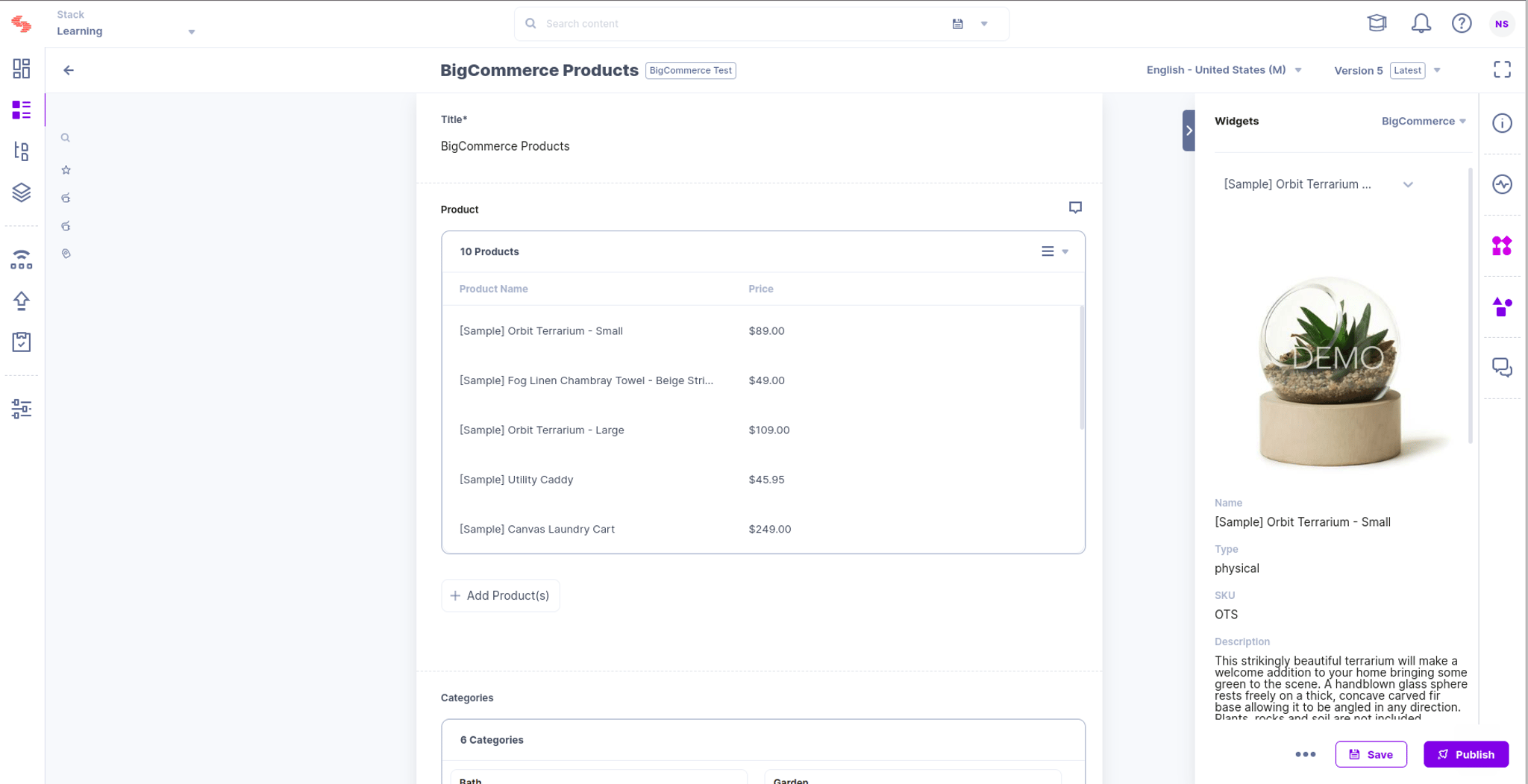Select the Orbit Terrarium - Small row
Screen dimensions: 1528x784
[x=761, y=330]
